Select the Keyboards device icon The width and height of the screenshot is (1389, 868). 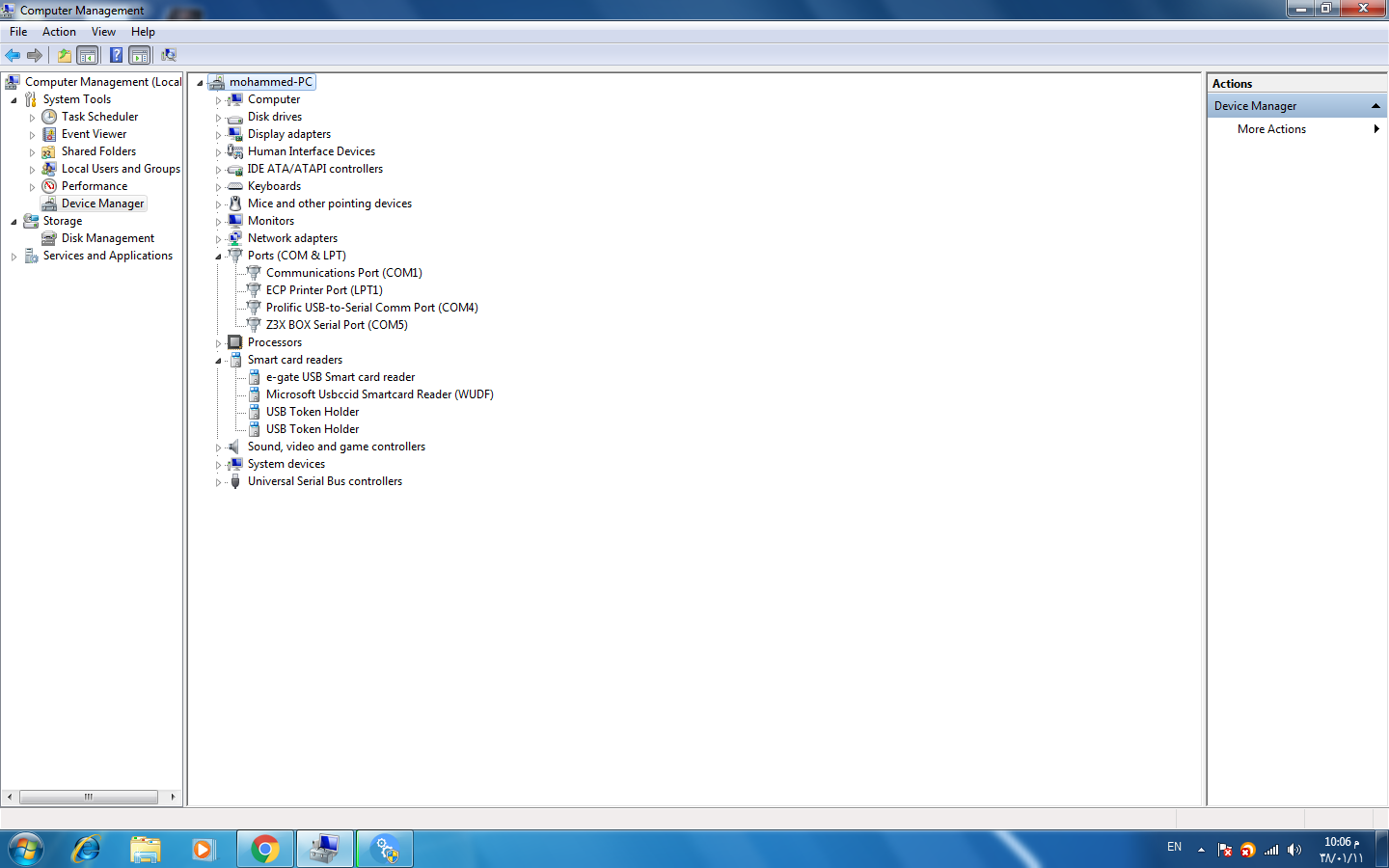235,186
